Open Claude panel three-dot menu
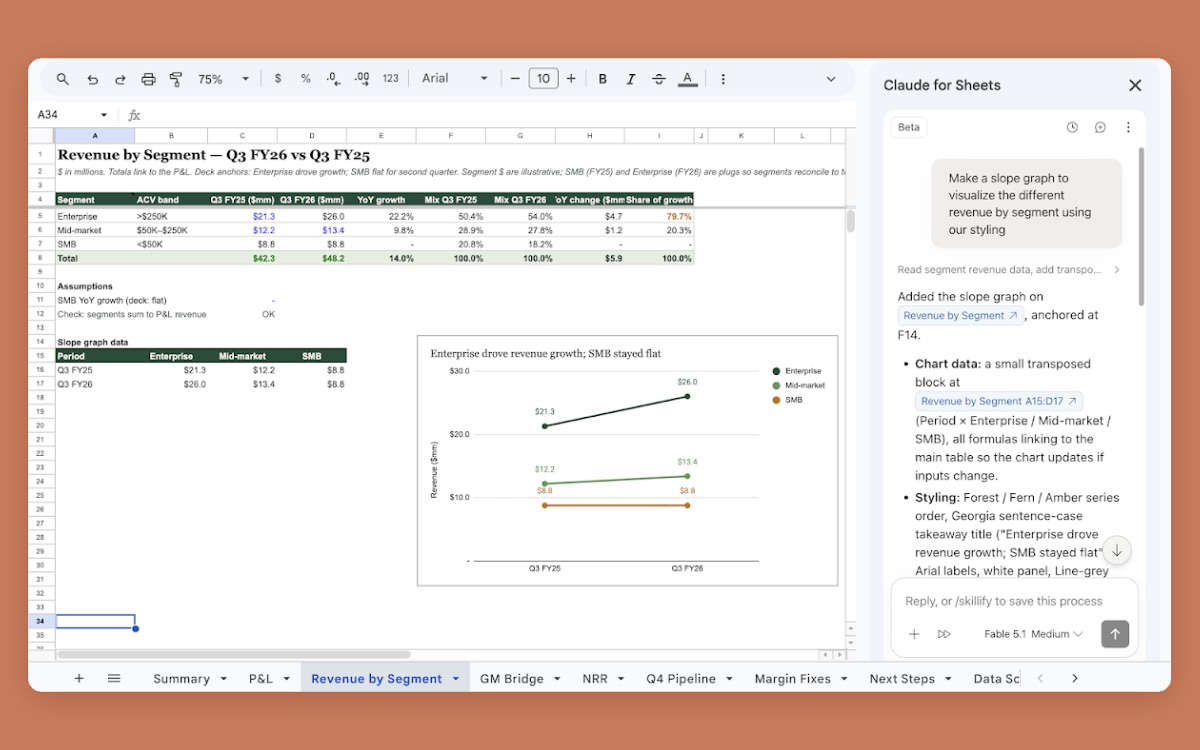The width and height of the screenshot is (1200, 750). pyautogui.click(x=1128, y=127)
